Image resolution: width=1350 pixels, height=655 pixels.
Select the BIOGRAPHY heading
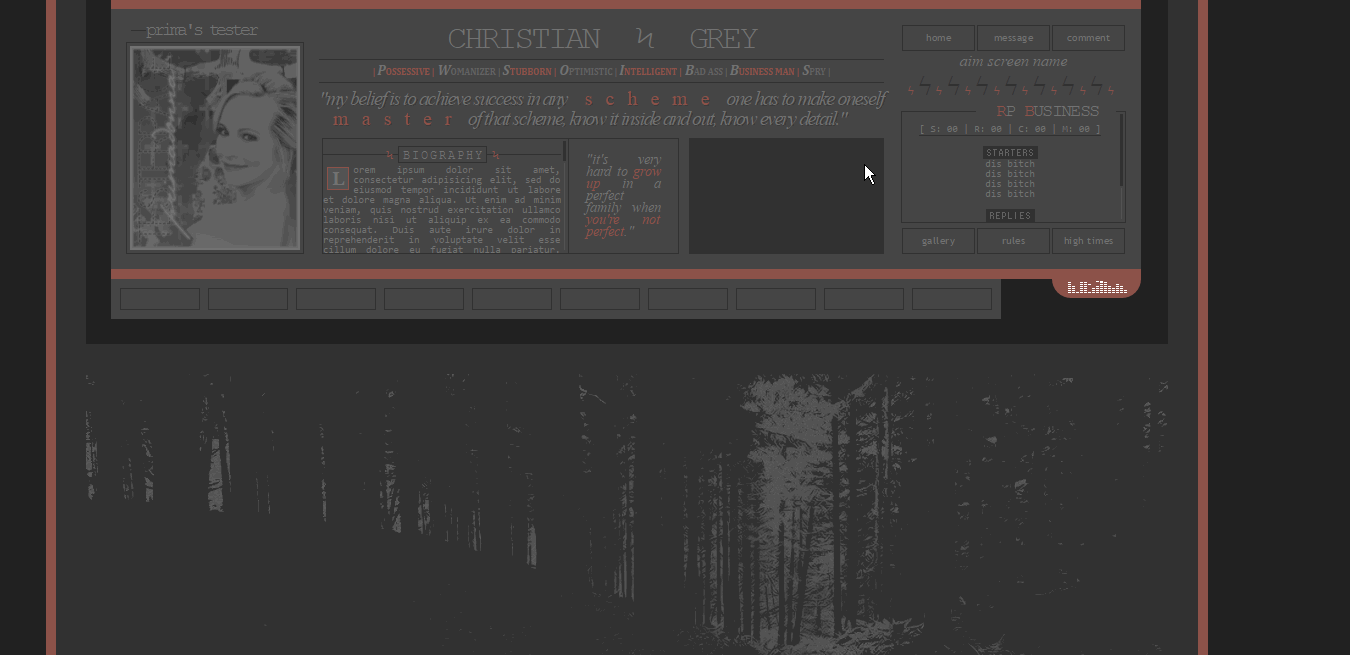click(443, 155)
